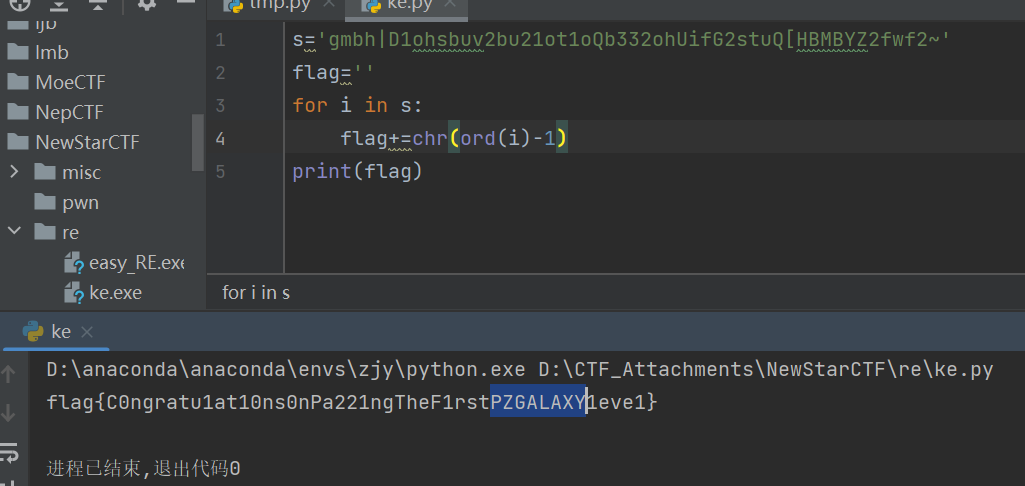Close the ke run tab
1025x486 pixels.
click(x=86, y=331)
